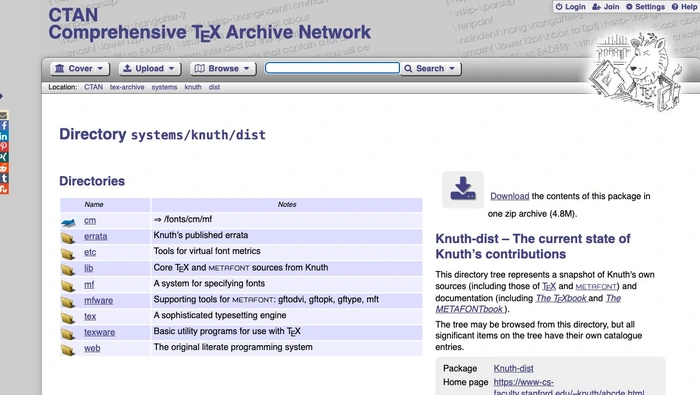Viewport: 700px width, 395px height.
Task: Click the large download package icon
Action: (463, 189)
